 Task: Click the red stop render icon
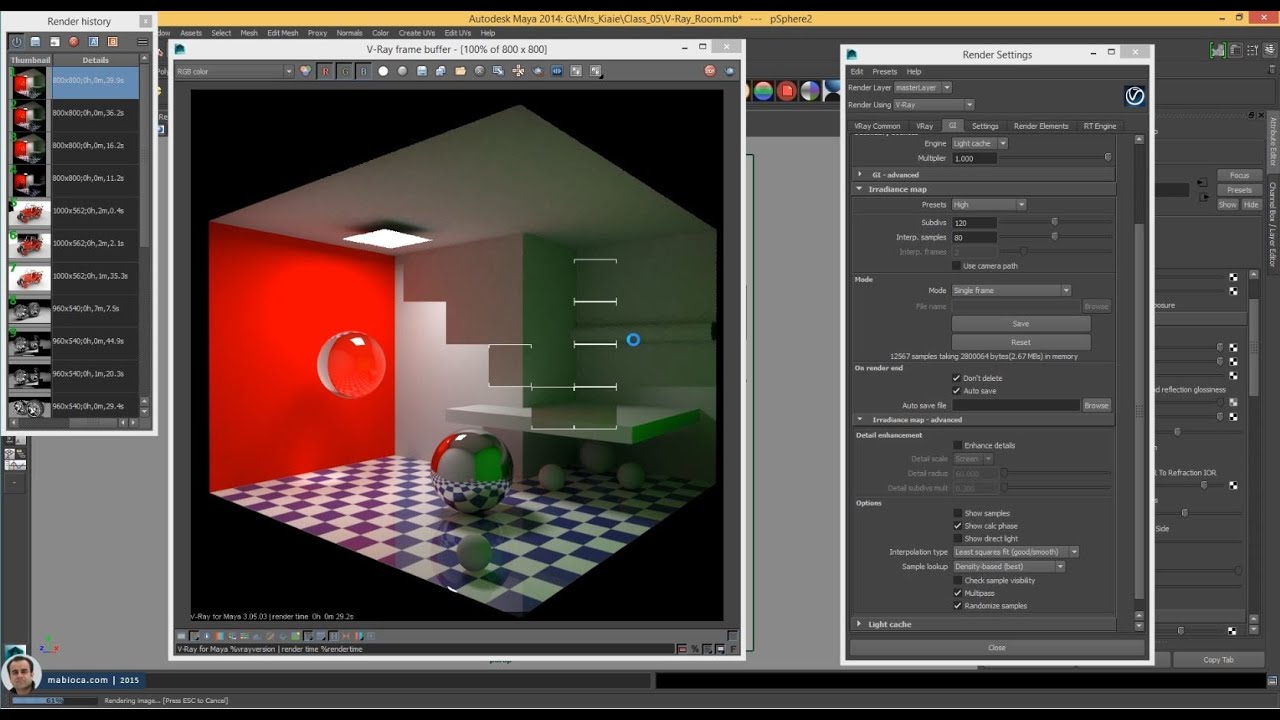tap(710, 71)
